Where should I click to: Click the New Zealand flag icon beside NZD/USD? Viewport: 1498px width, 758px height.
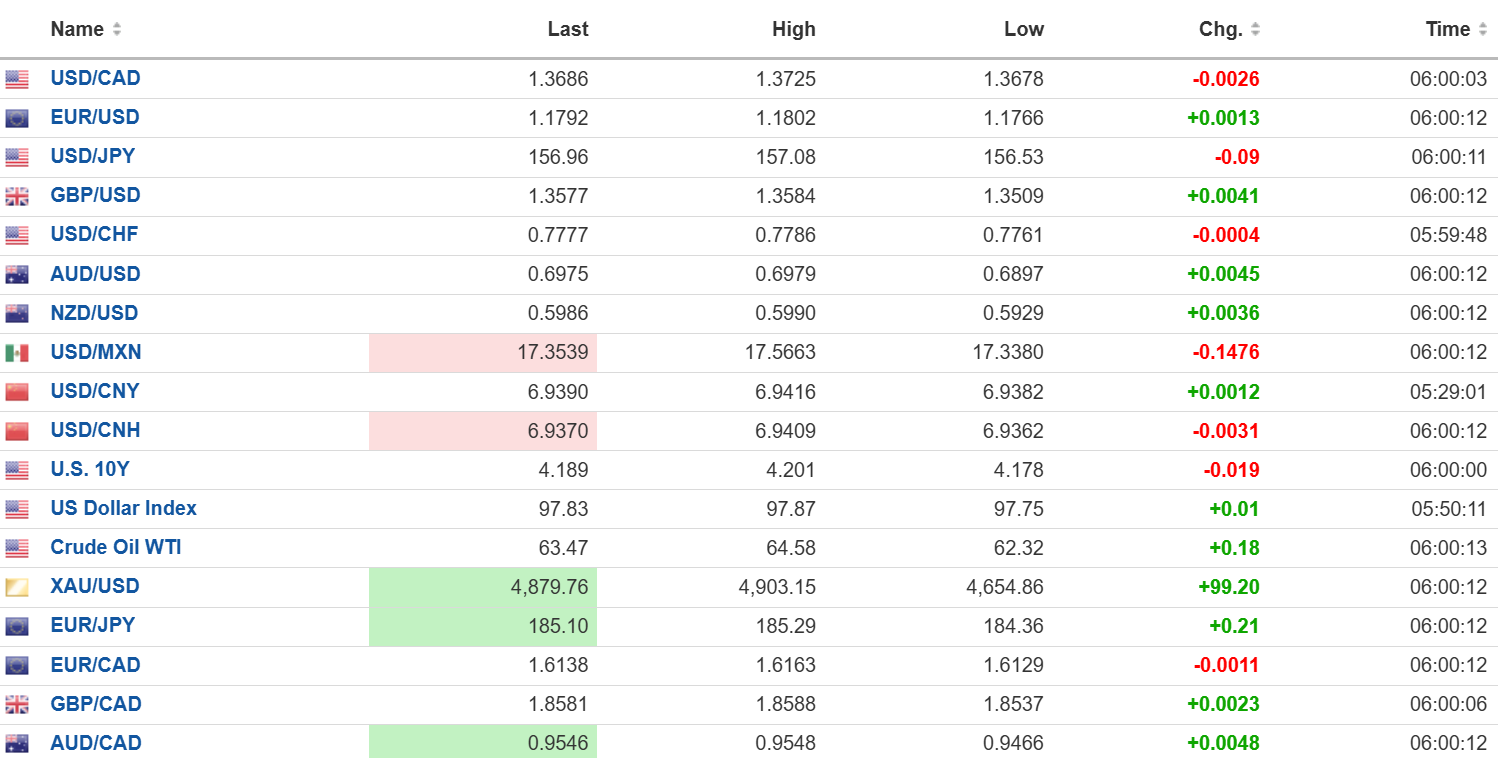17,314
